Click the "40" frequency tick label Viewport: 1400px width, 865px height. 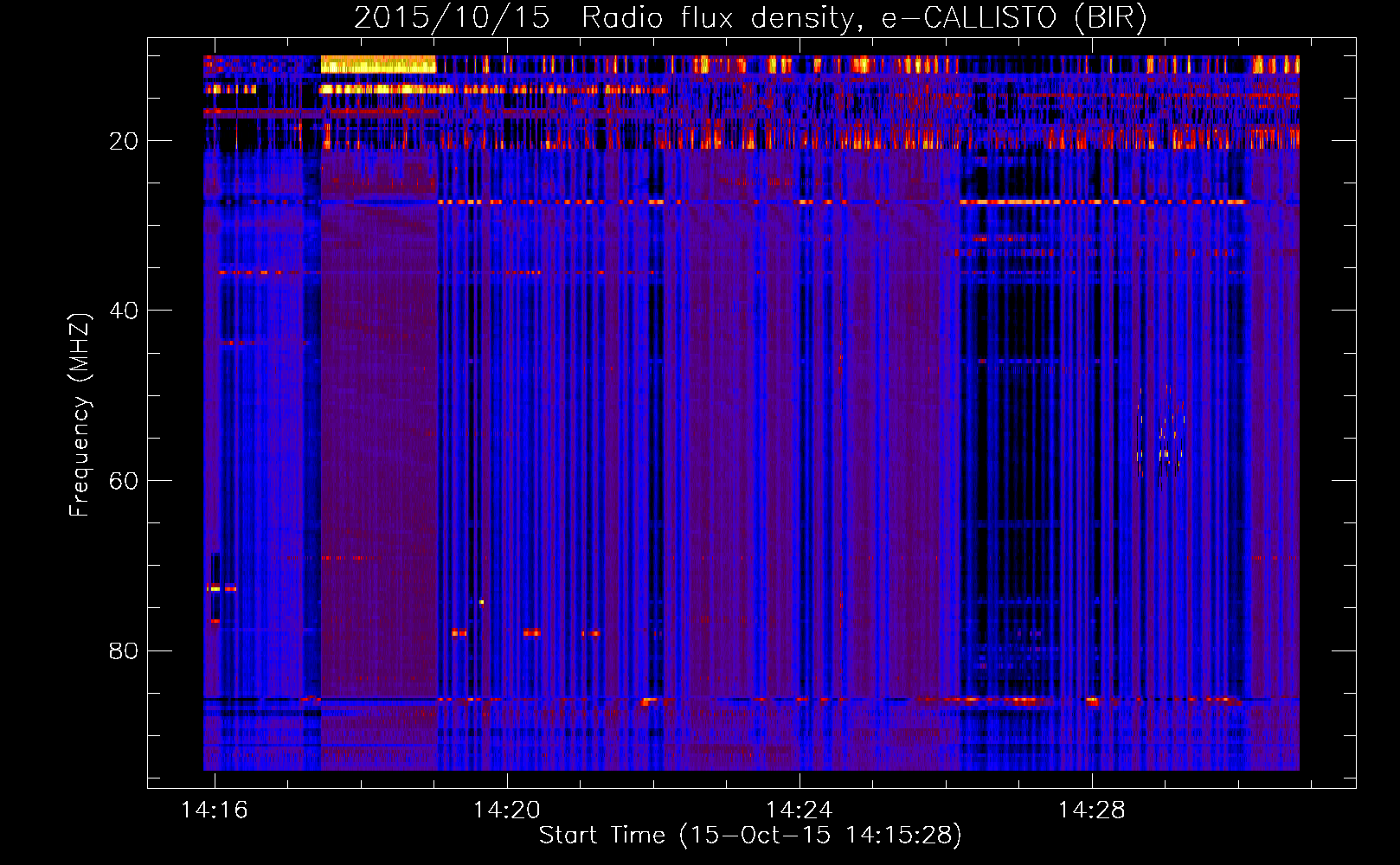[124, 311]
